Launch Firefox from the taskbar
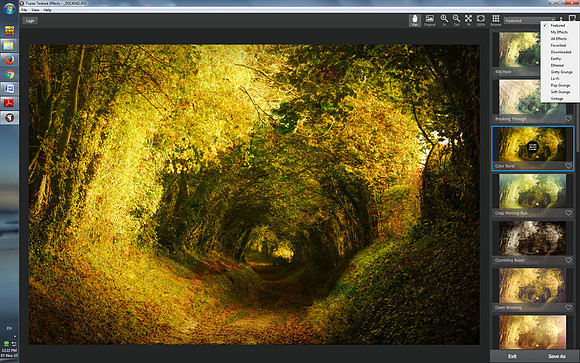 tap(9, 60)
